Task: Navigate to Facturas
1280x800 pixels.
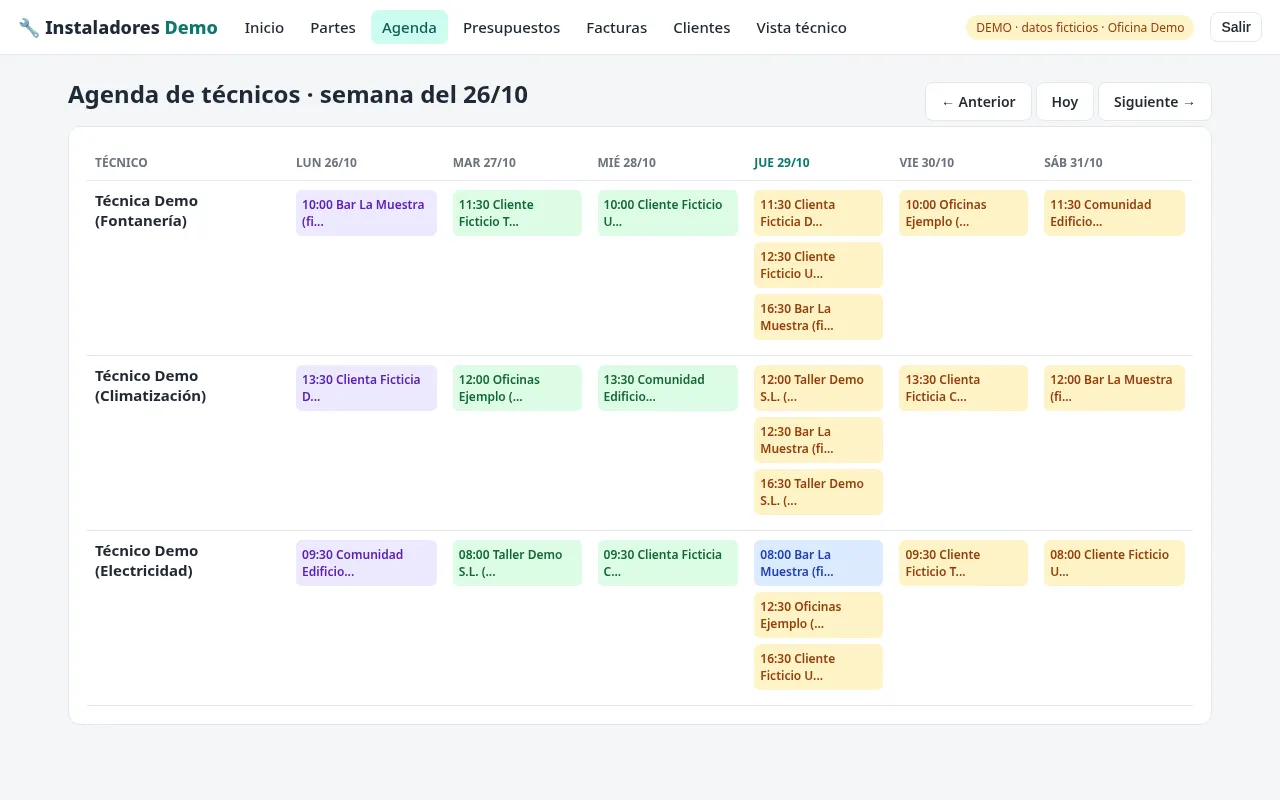Action: [x=616, y=28]
